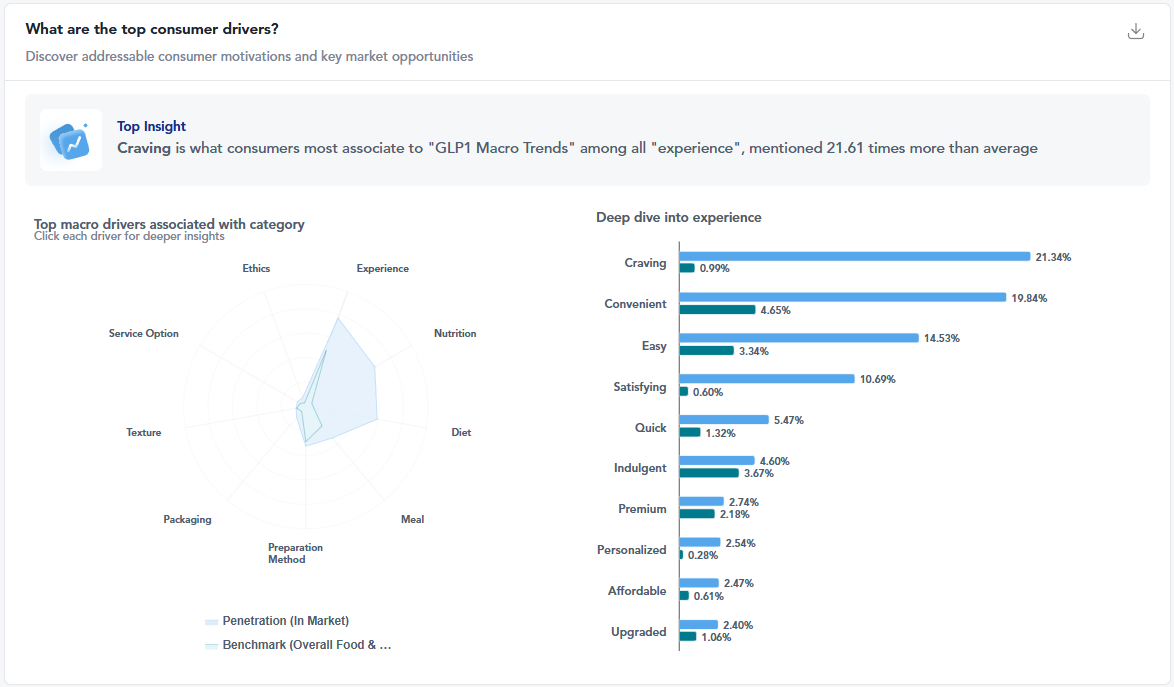Click the Preparation Method driver label

pos(295,553)
